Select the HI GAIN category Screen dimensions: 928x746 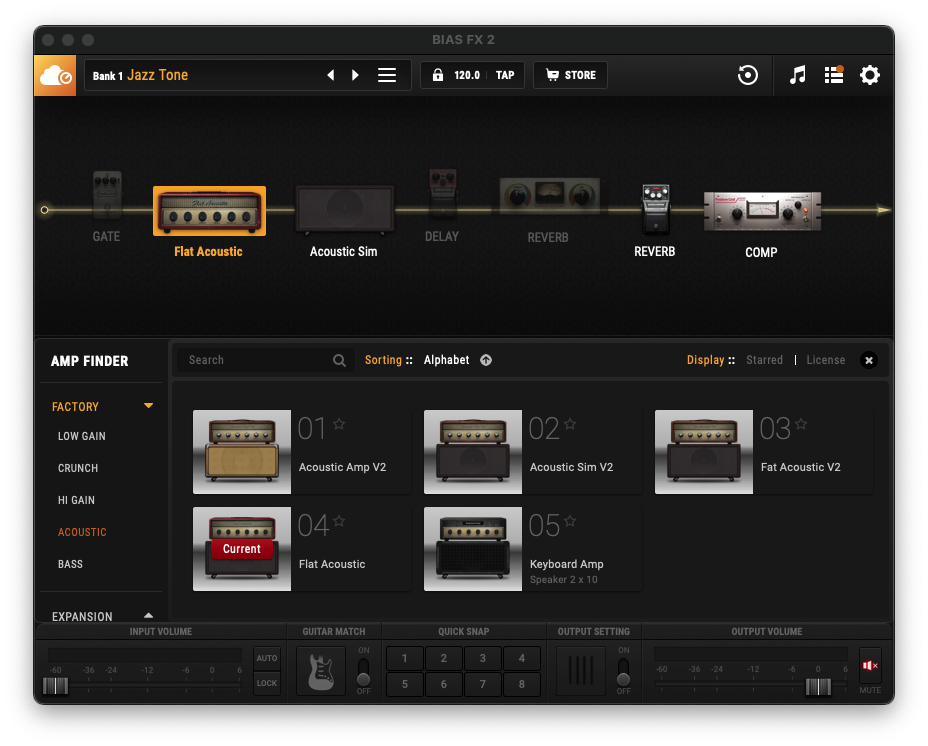[x=76, y=500]
